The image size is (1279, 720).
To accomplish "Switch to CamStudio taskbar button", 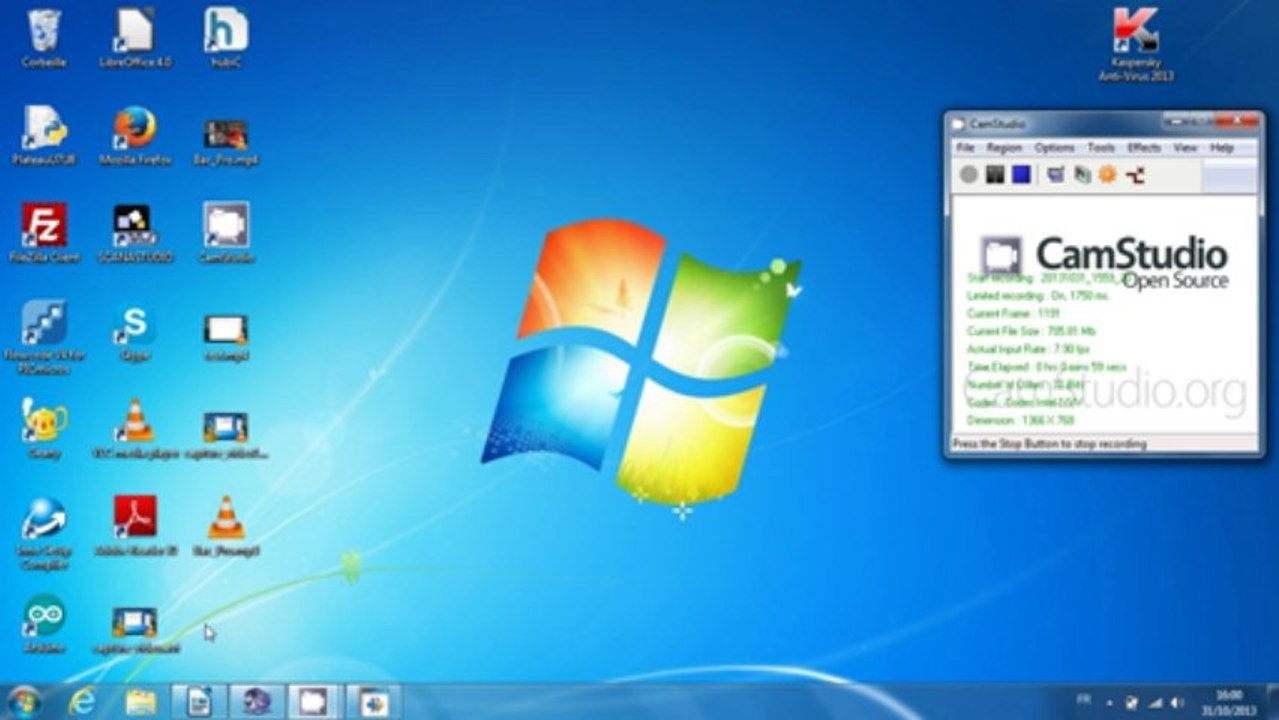I will [315, 702].
